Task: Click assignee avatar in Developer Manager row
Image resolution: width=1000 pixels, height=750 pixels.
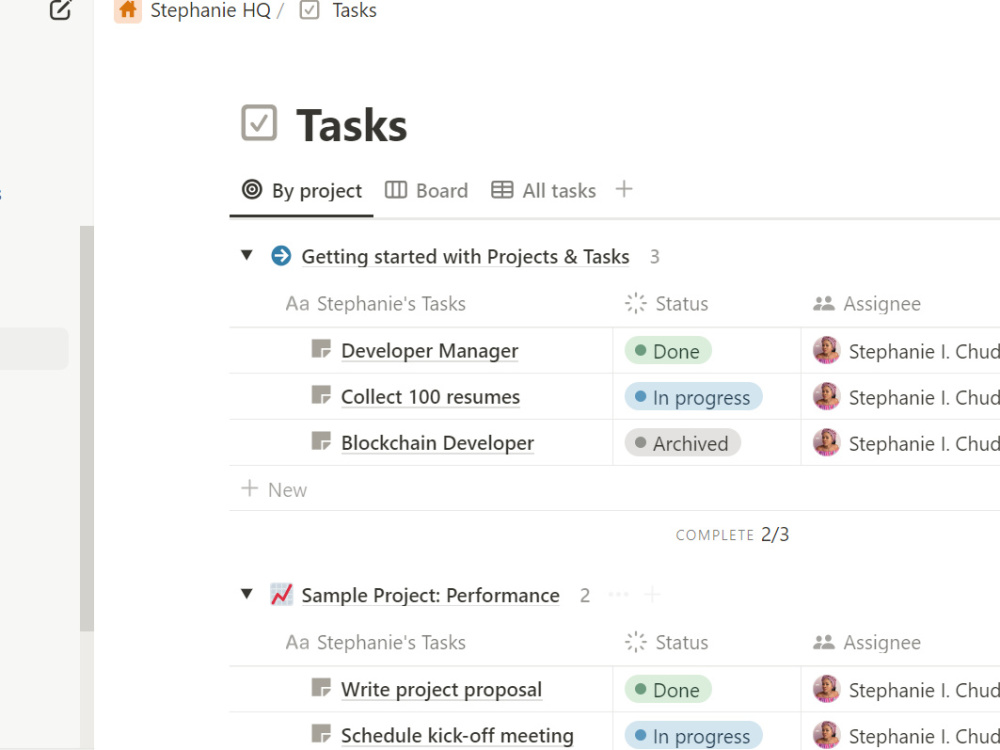Action: click(x=827, y=350)
